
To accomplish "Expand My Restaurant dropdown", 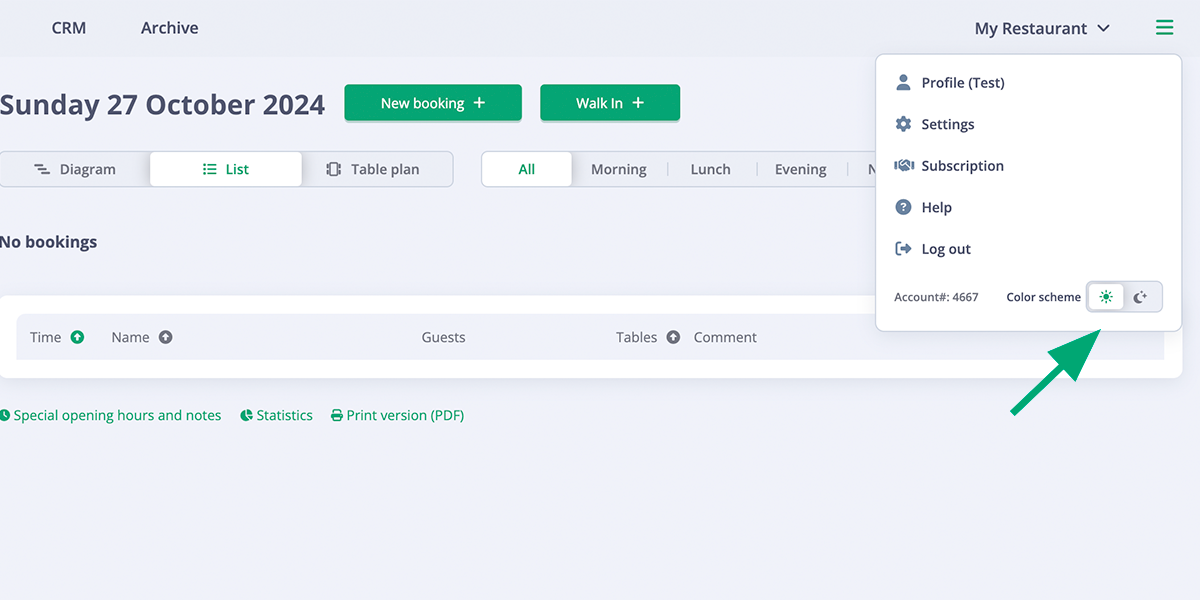I will coord(1042,28).
